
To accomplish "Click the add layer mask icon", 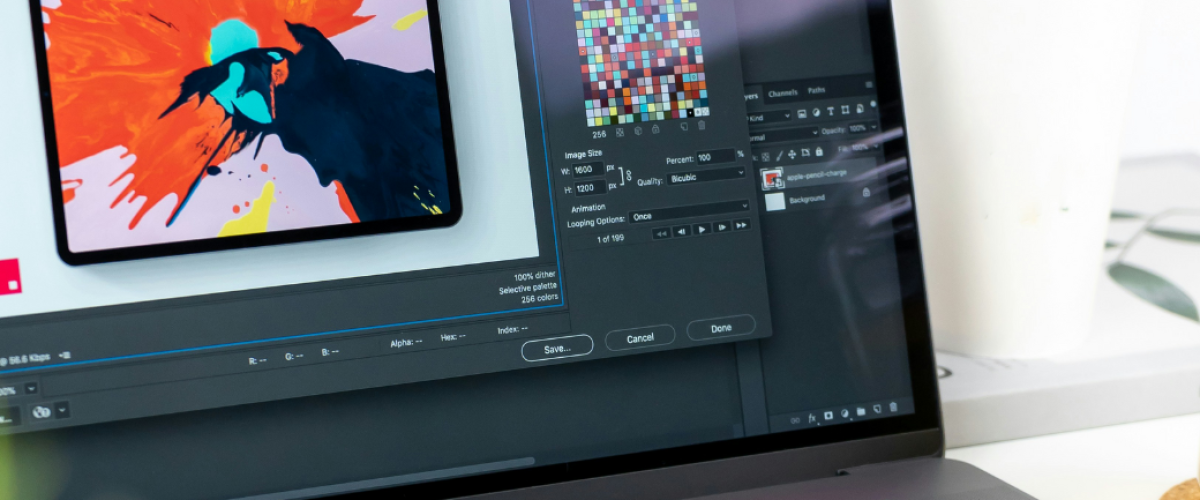I will coord(828,415).
